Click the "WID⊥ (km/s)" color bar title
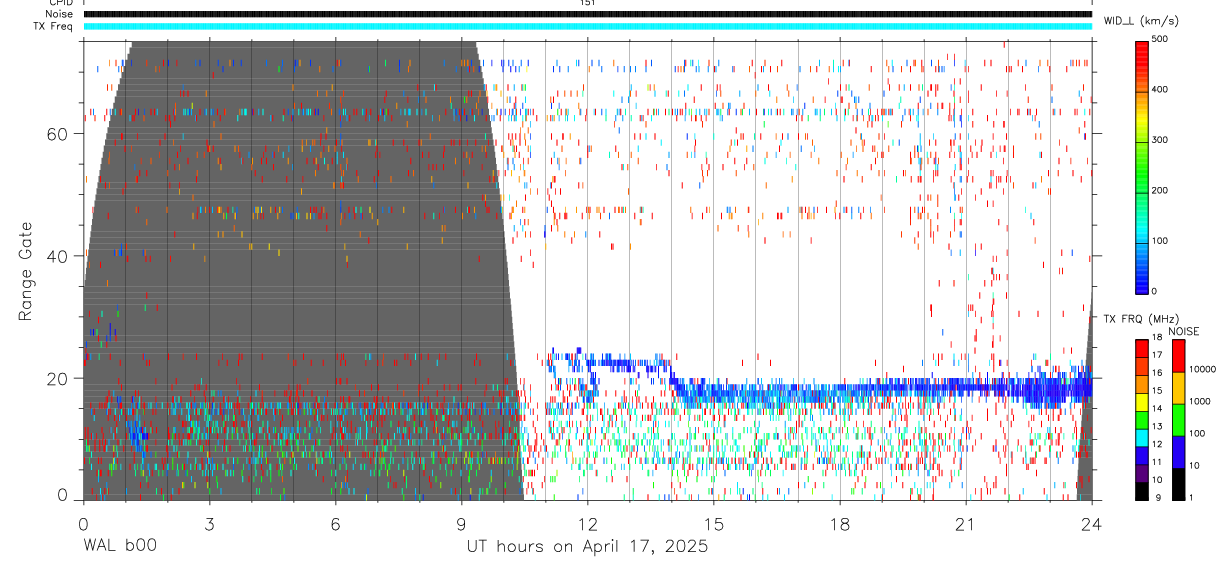This screenshot has width=1228, height=567. [1140, 20]
